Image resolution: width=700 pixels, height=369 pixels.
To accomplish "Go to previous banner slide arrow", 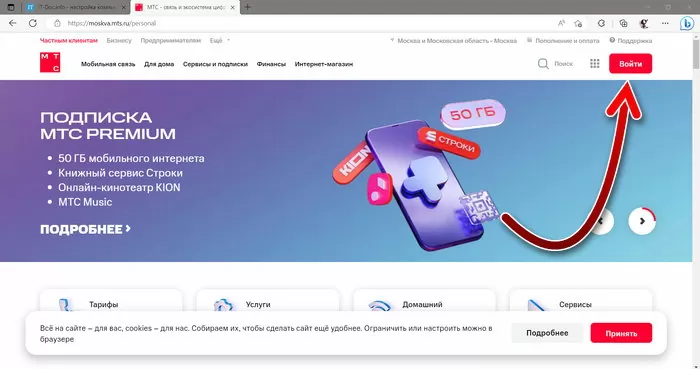I will pyautogui.click(x=601, y=221).
